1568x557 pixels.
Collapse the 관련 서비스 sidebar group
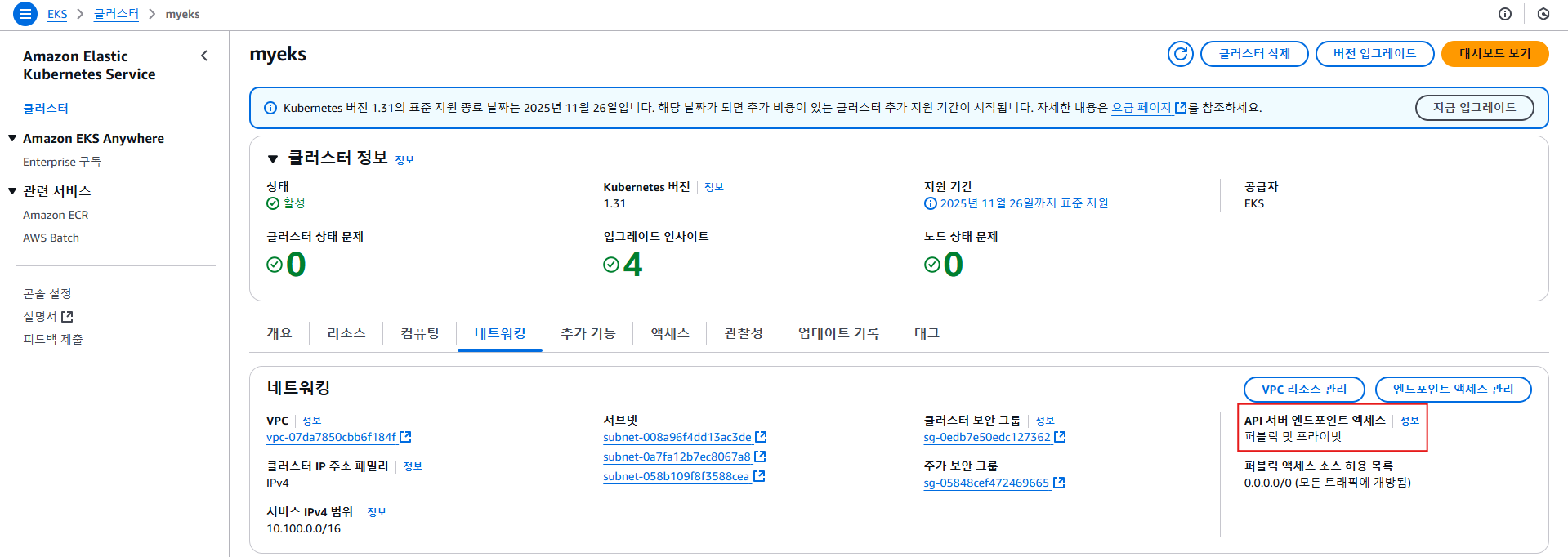pyautogui.click(x=12, y=190)
